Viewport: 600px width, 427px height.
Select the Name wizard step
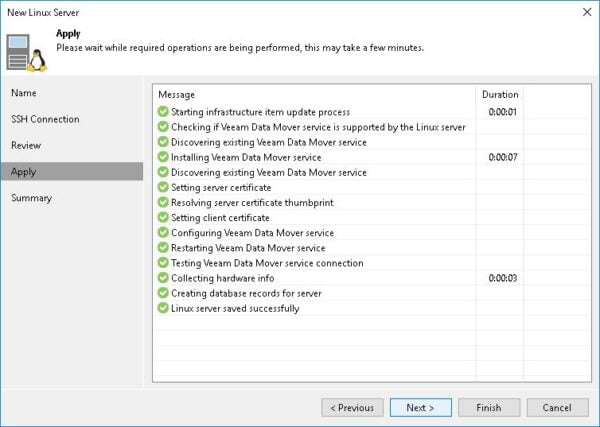tap(24, 93)
